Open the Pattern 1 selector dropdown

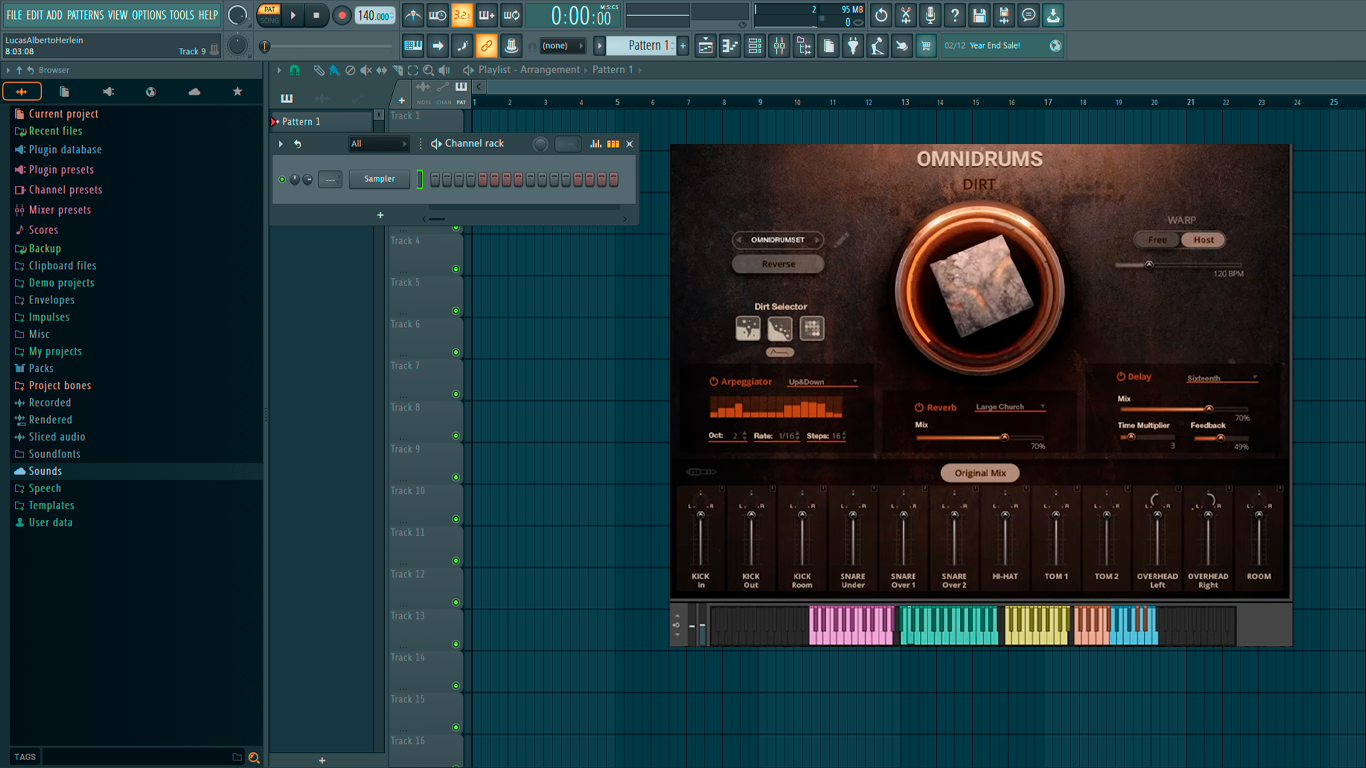click(642, 45)
